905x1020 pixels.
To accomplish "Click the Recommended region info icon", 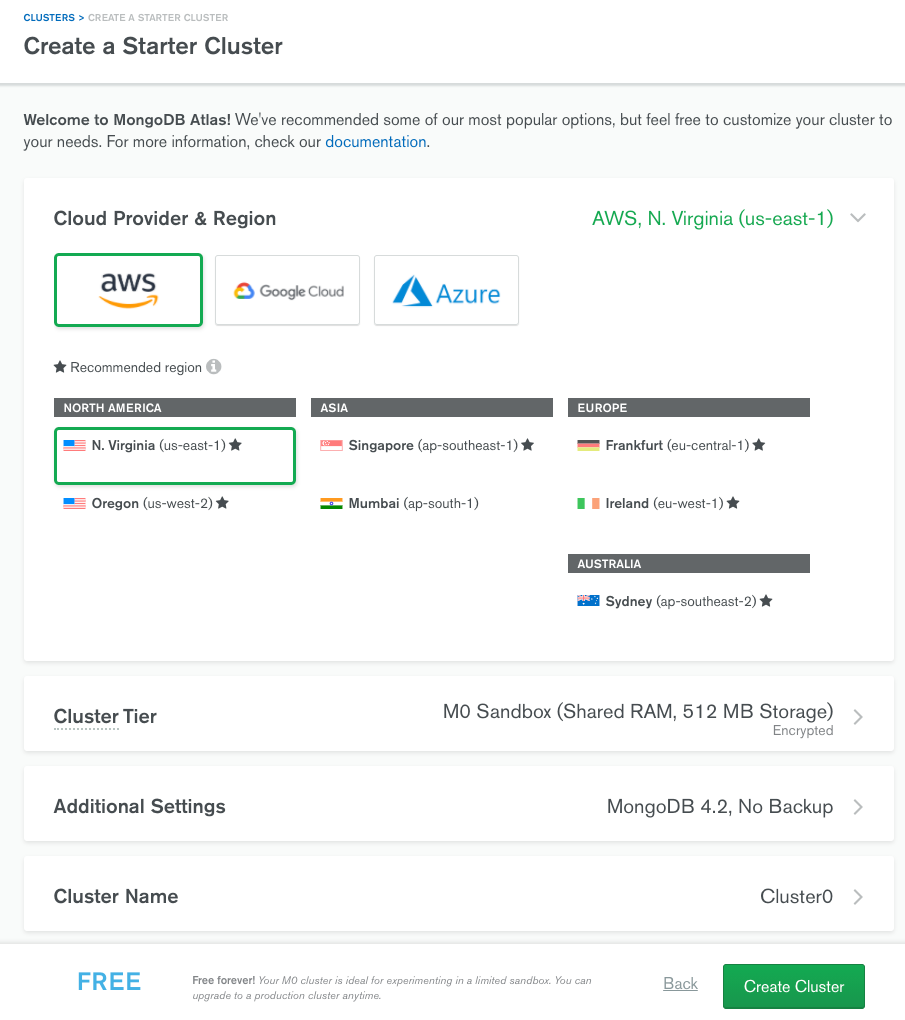I will [213, 367].
